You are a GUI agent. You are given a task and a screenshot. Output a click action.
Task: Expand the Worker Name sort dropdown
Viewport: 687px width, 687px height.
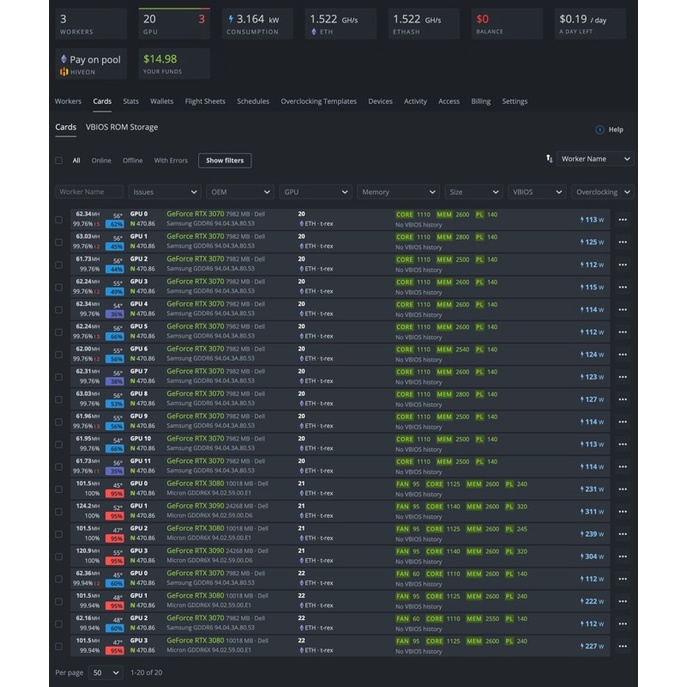pos(595,159)
